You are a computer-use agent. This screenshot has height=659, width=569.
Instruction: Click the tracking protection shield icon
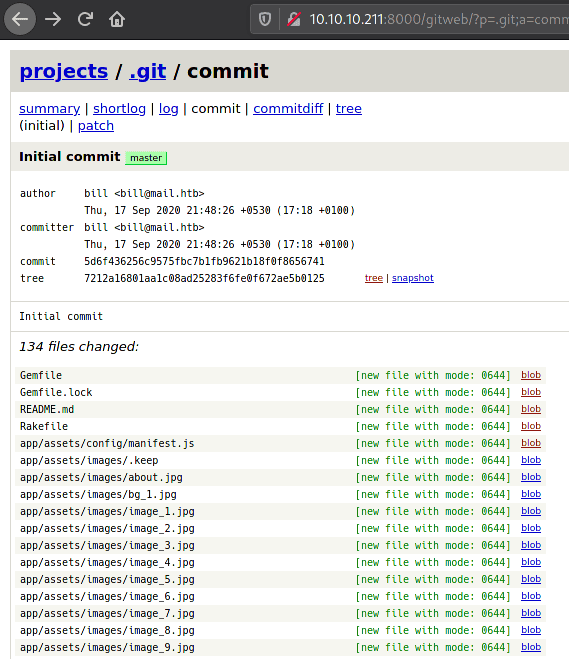tap(265, 19)
